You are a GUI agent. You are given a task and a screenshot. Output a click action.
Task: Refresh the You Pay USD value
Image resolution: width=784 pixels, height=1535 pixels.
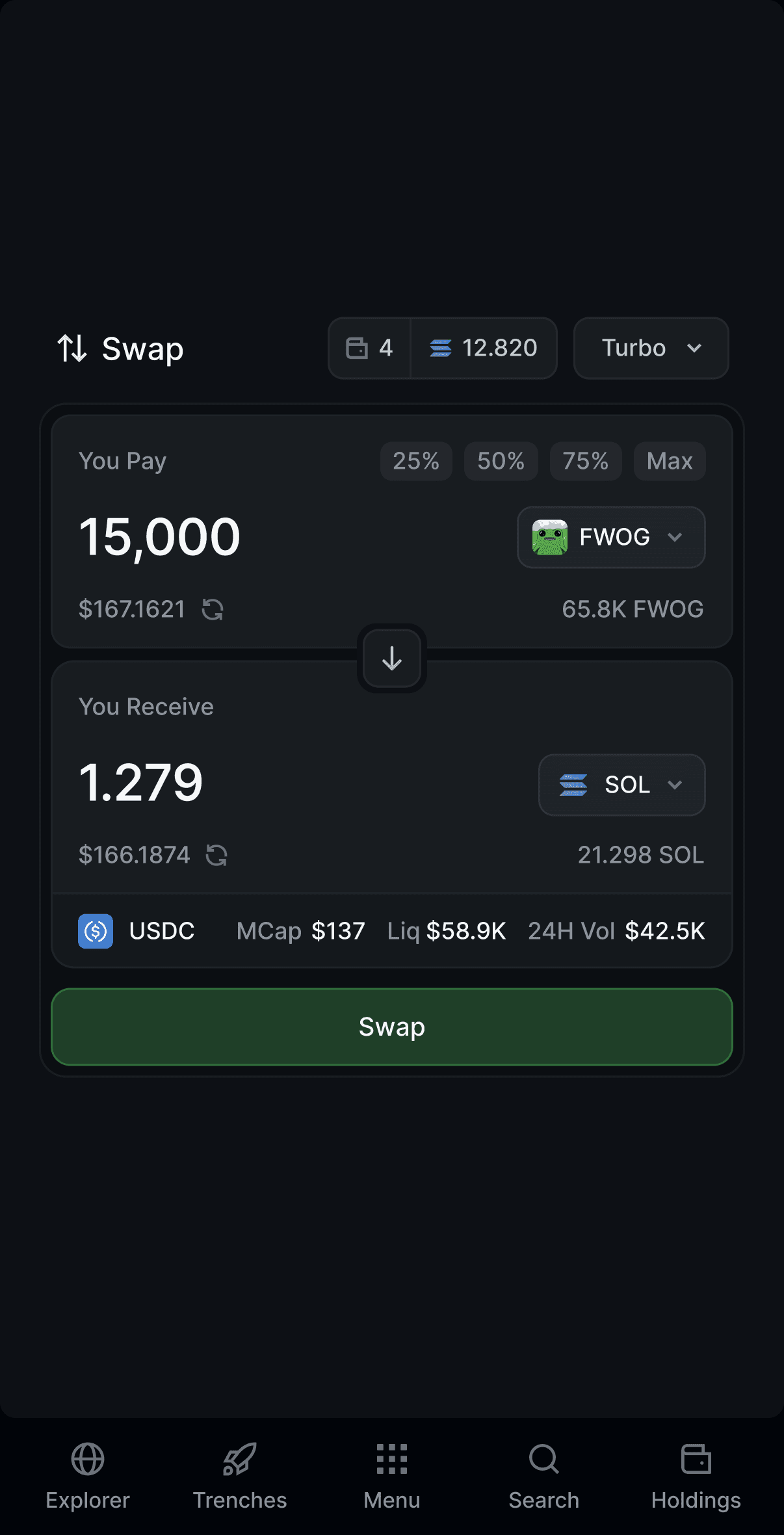click(213, 609)
